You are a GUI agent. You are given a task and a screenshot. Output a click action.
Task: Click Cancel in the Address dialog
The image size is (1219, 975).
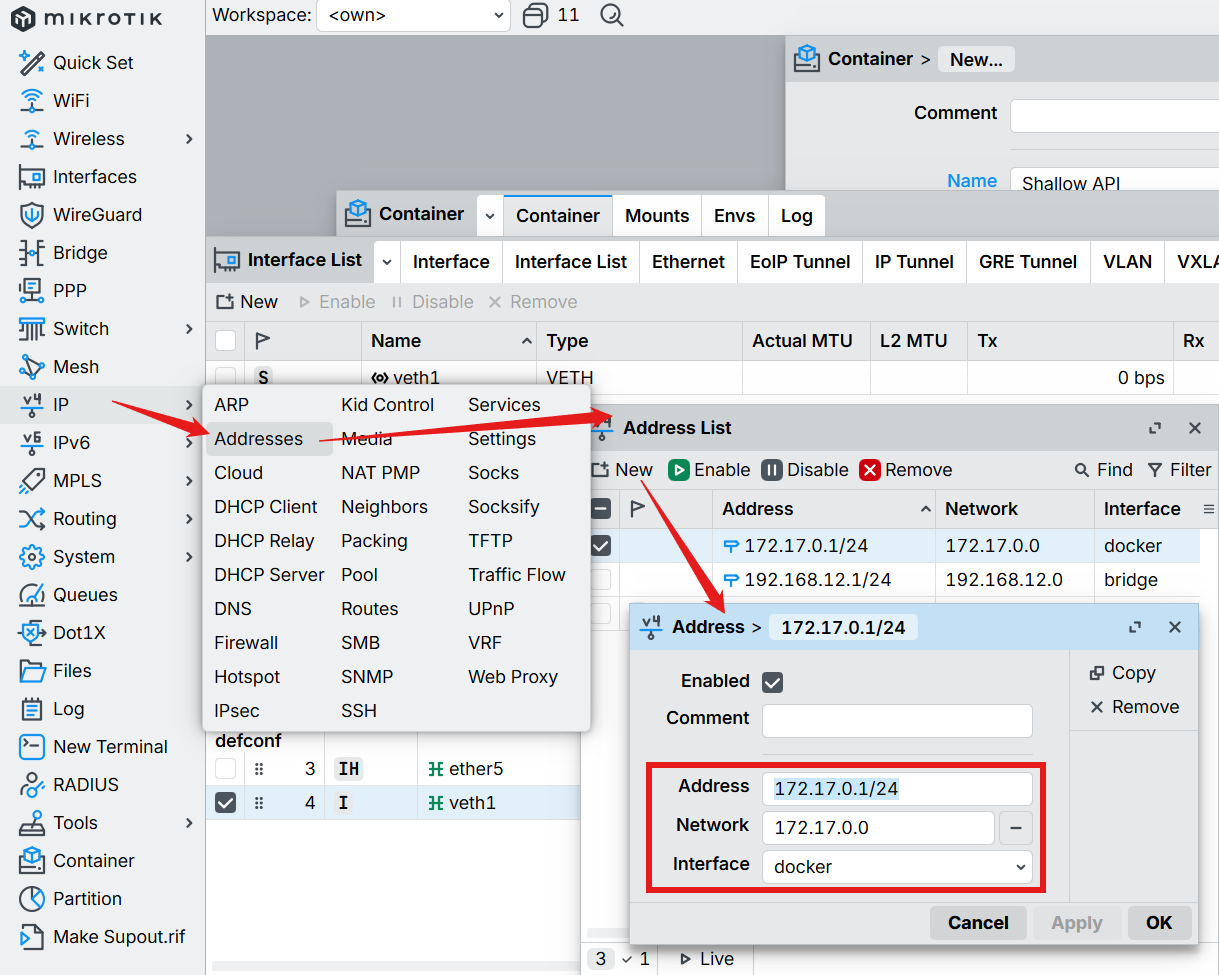(x=977, y=923)
